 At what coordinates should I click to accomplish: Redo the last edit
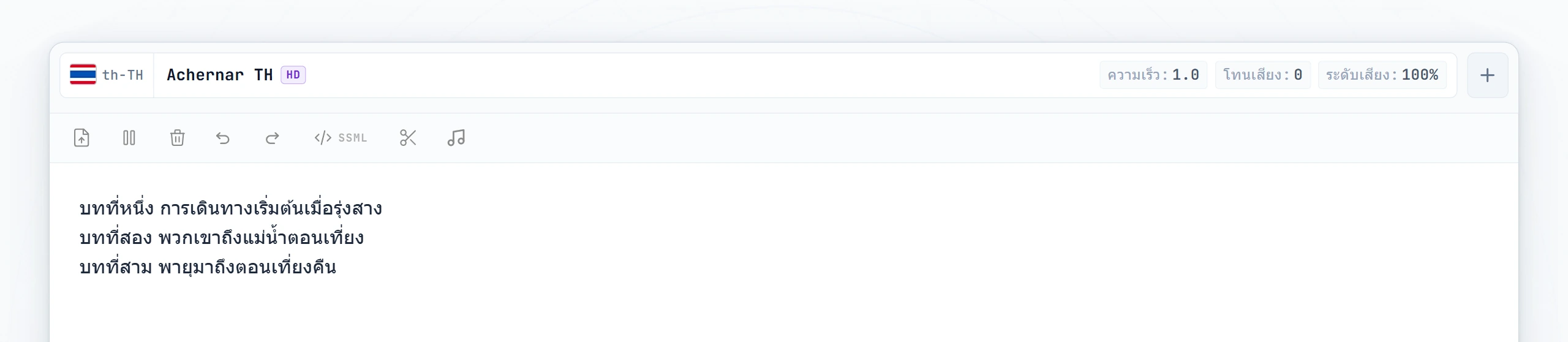[x=272, y=138]
